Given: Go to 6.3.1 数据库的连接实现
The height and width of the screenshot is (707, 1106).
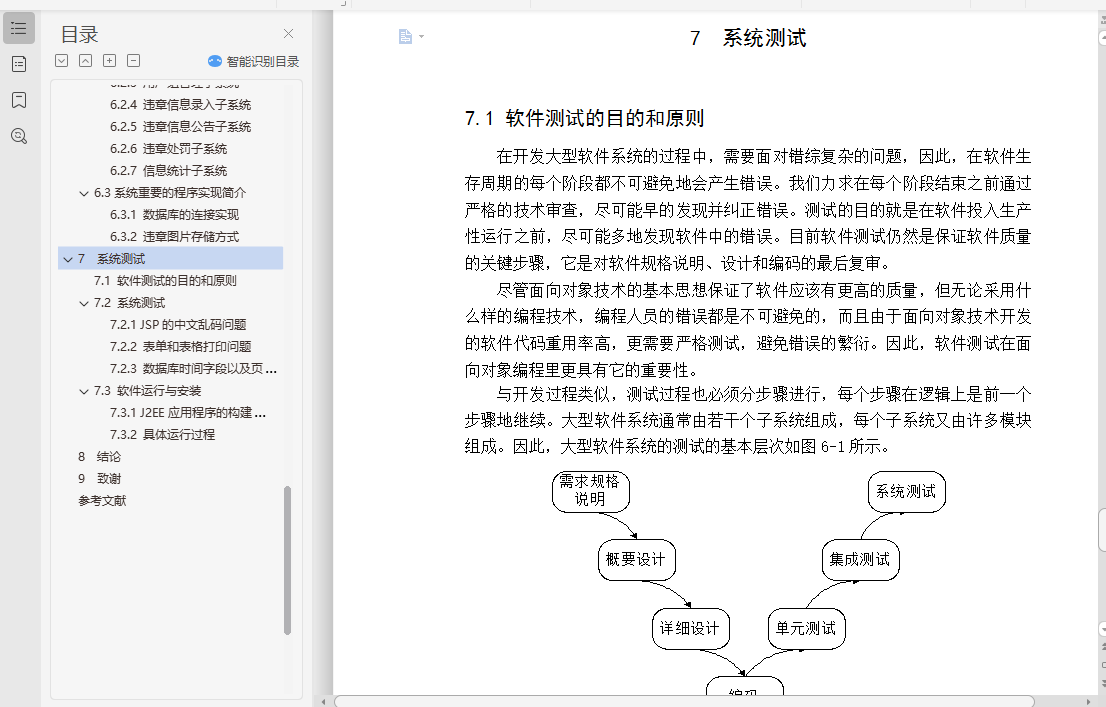Looking at the screenshot, I should coord(174,214).
